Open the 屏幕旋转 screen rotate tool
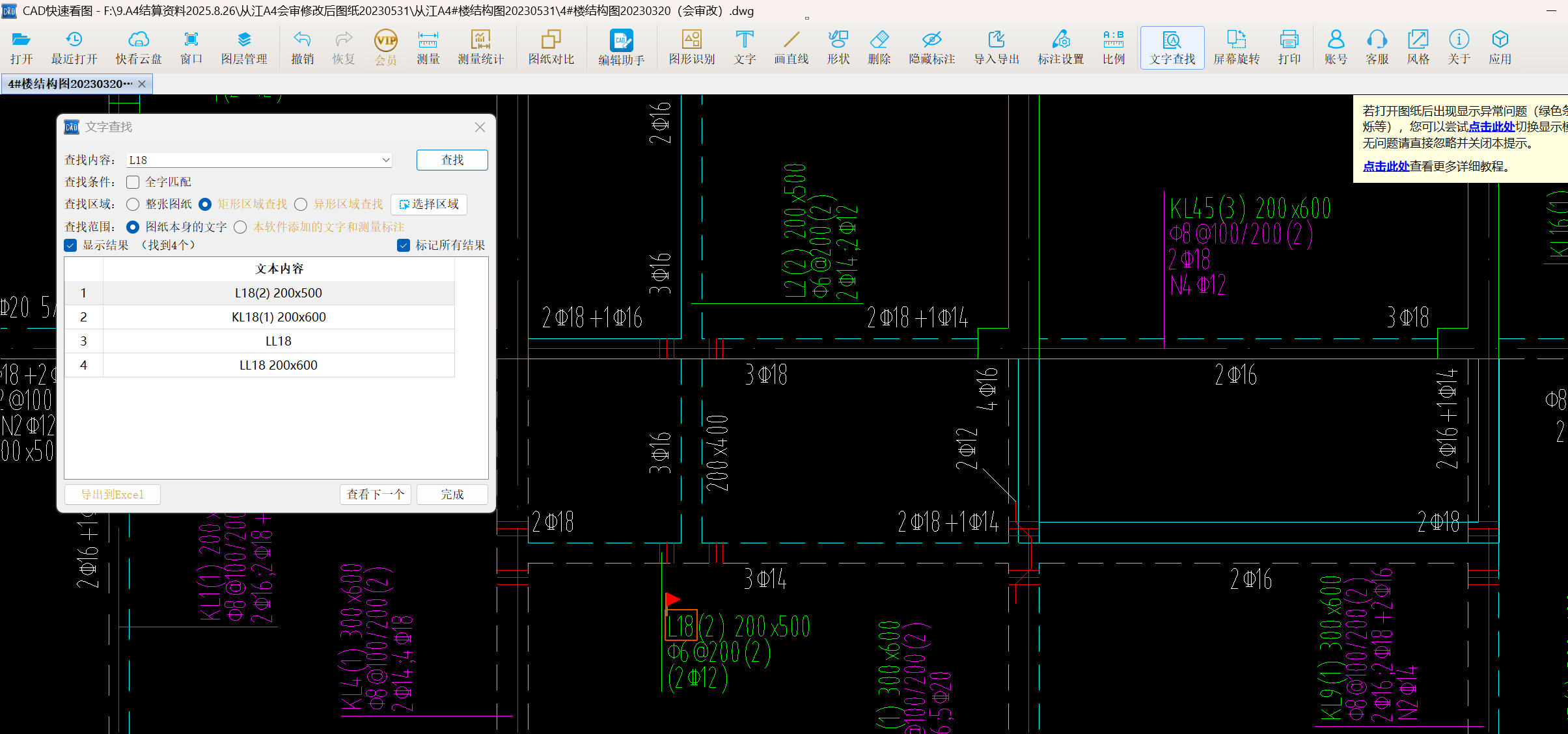The width and height of the screenshot is (1568, 734). (x=1236, y=47)
